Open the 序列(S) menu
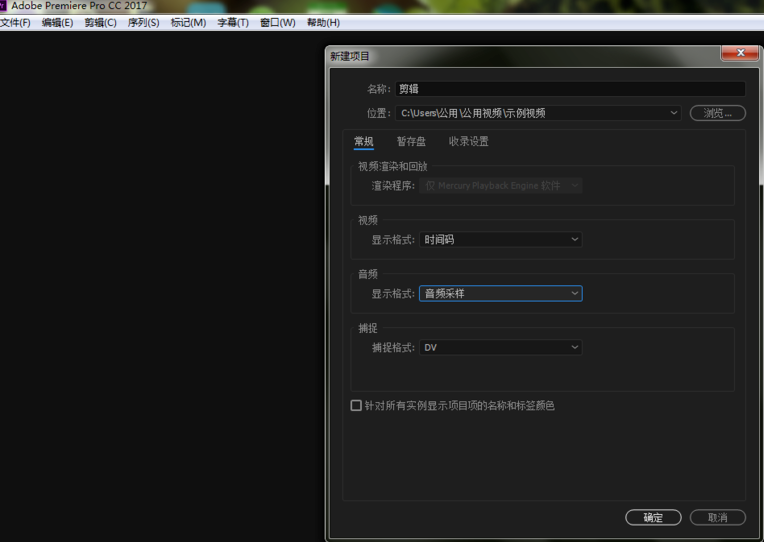 pyautogui.click(x=143, y=23)
